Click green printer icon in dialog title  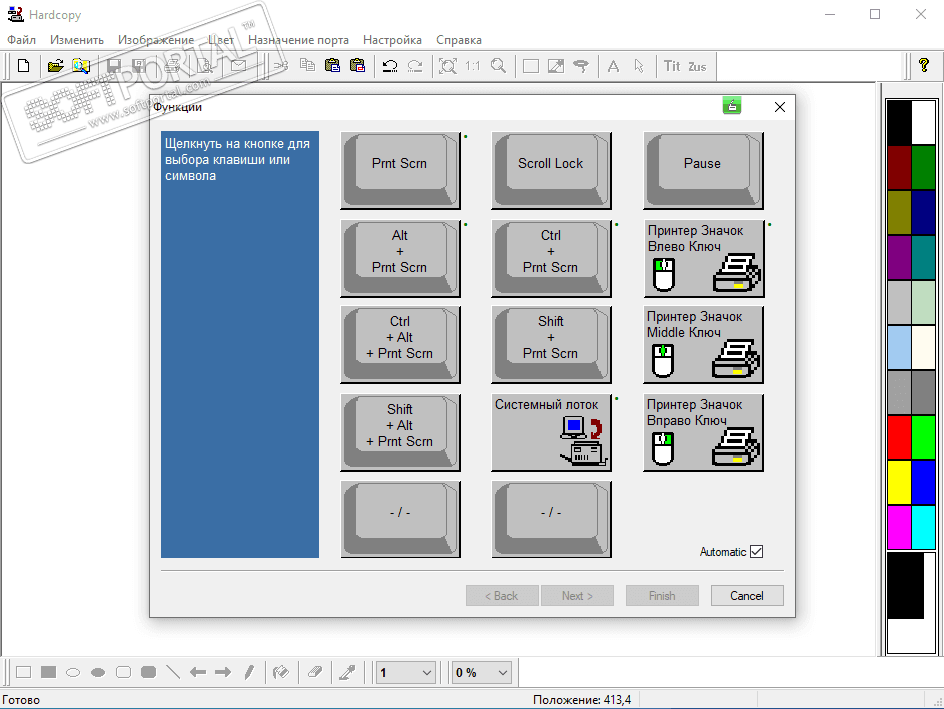[x=732, y=106]
